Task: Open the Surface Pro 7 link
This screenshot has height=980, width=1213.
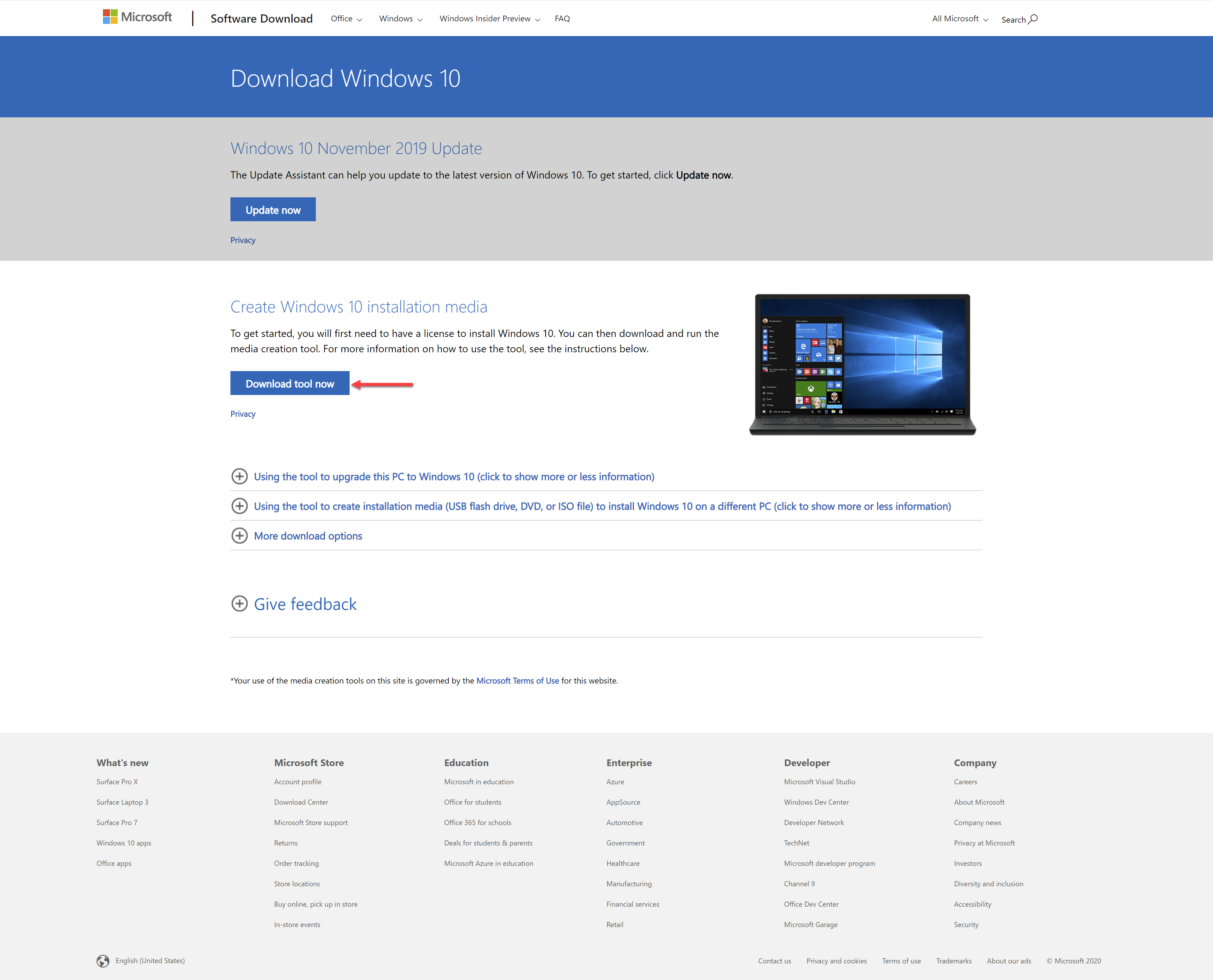Action: (116, 823)
